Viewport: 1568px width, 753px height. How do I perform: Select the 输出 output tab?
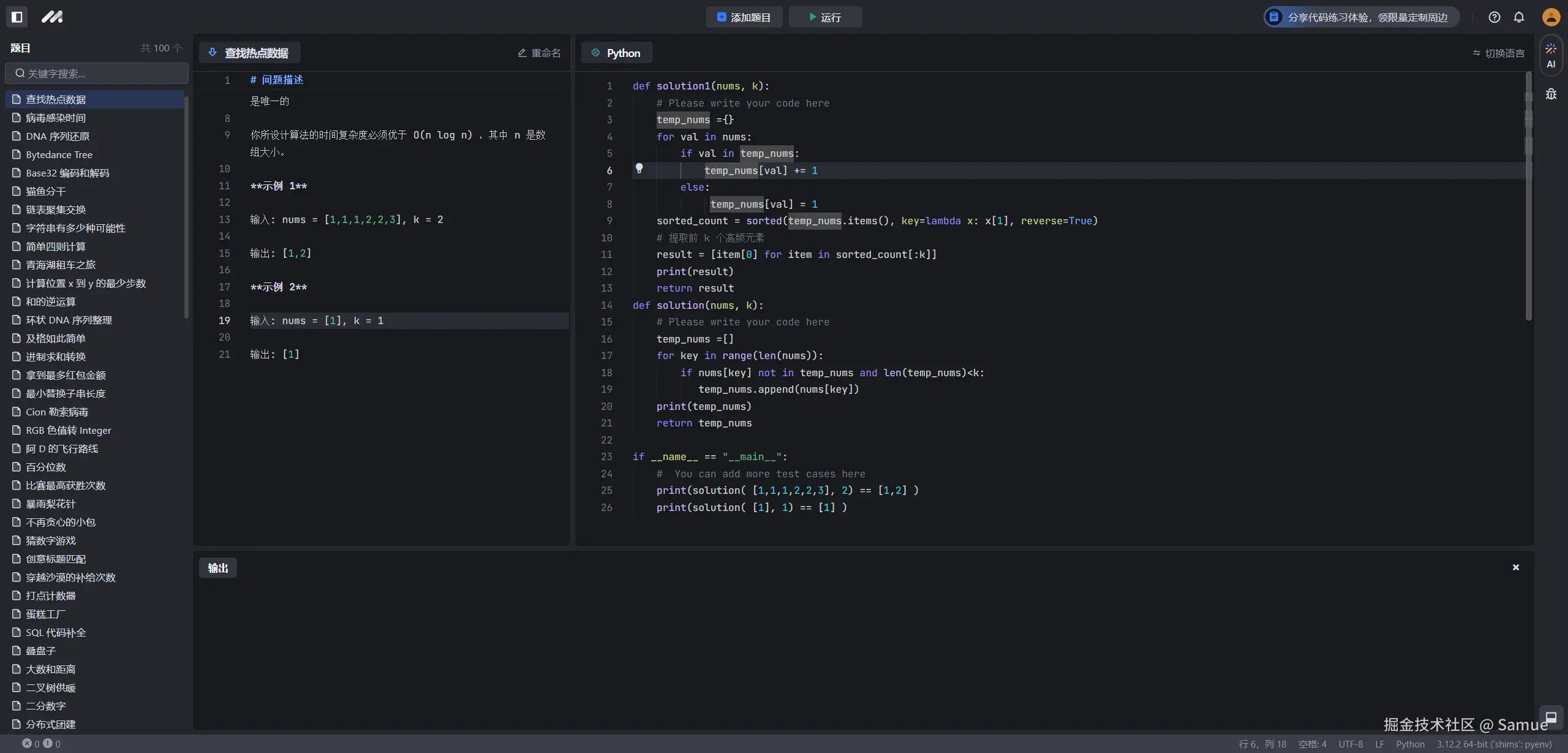coord(217,568)
